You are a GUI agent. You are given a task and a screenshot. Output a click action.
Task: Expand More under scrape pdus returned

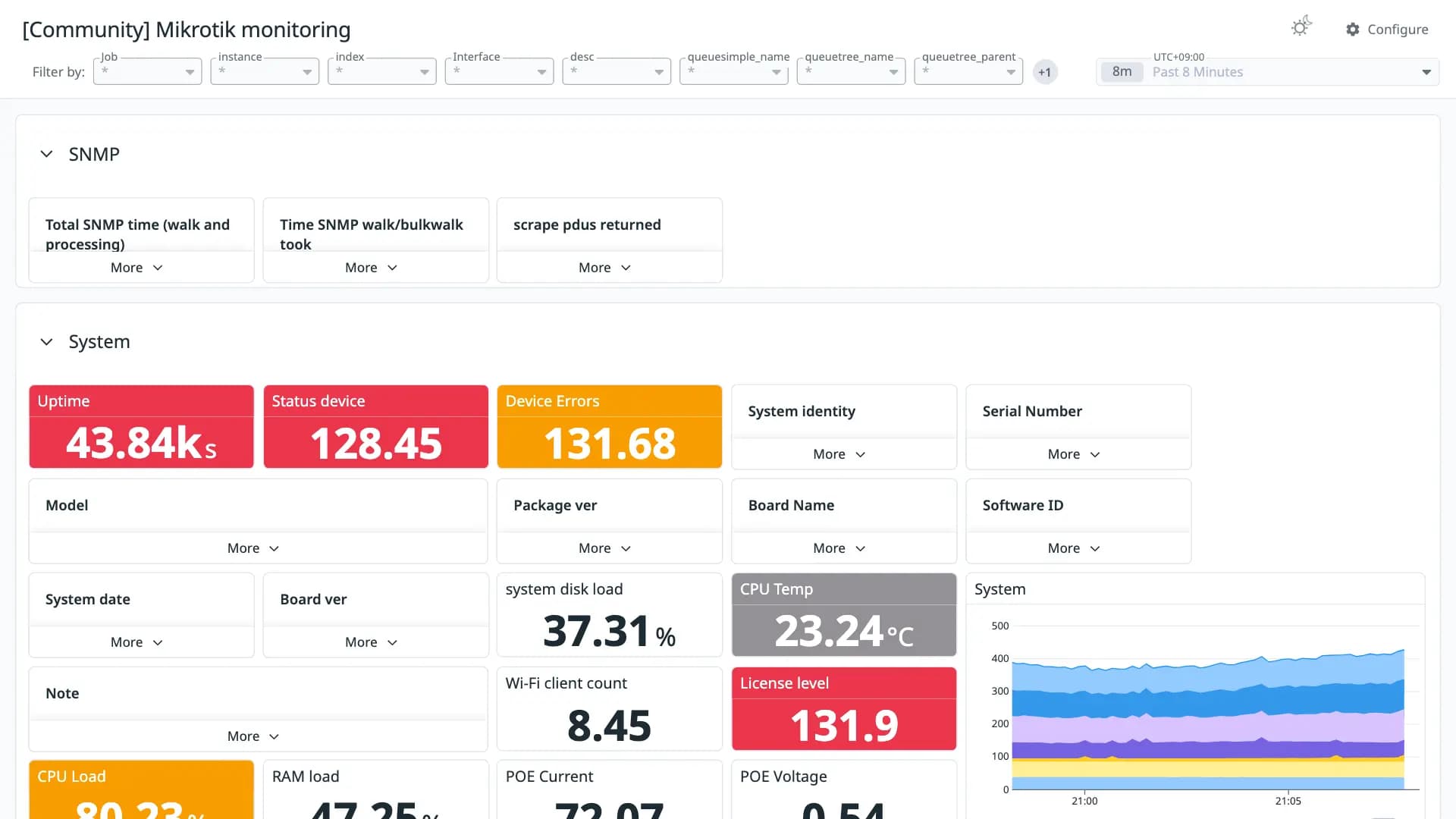604,268
